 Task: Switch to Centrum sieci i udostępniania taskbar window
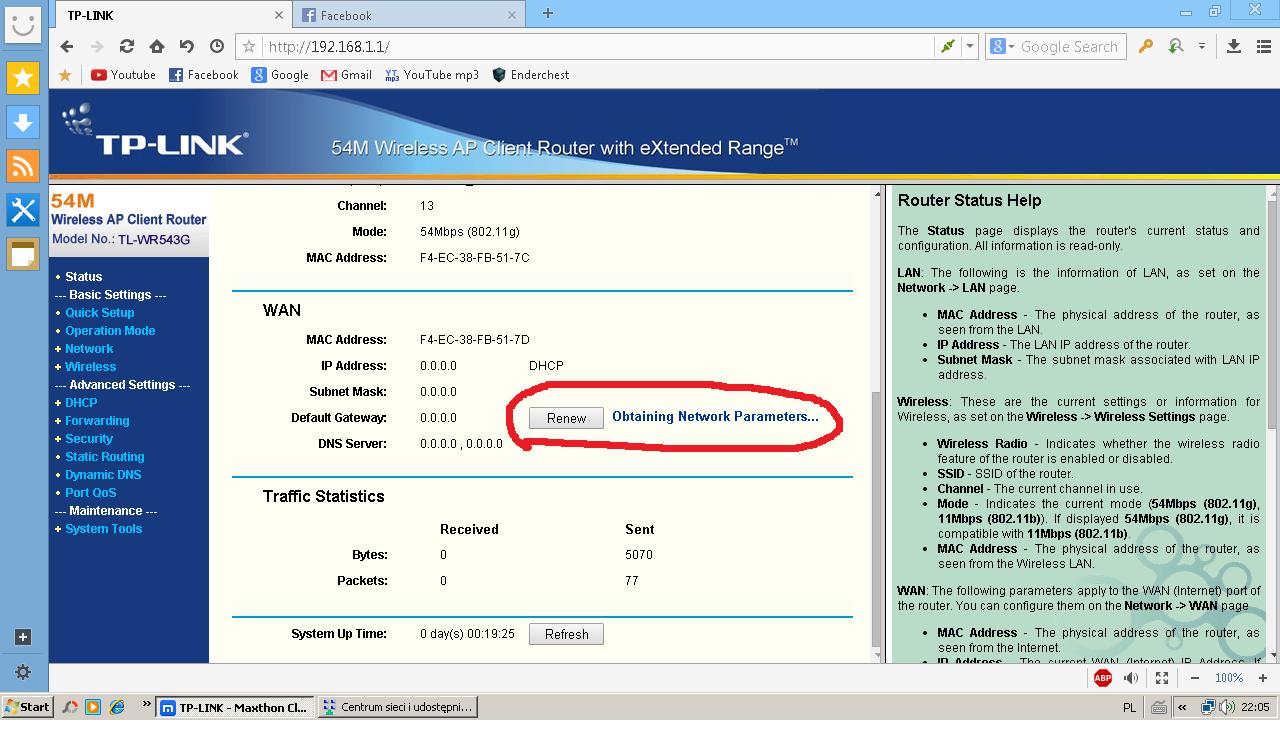[x=397, y=706]
